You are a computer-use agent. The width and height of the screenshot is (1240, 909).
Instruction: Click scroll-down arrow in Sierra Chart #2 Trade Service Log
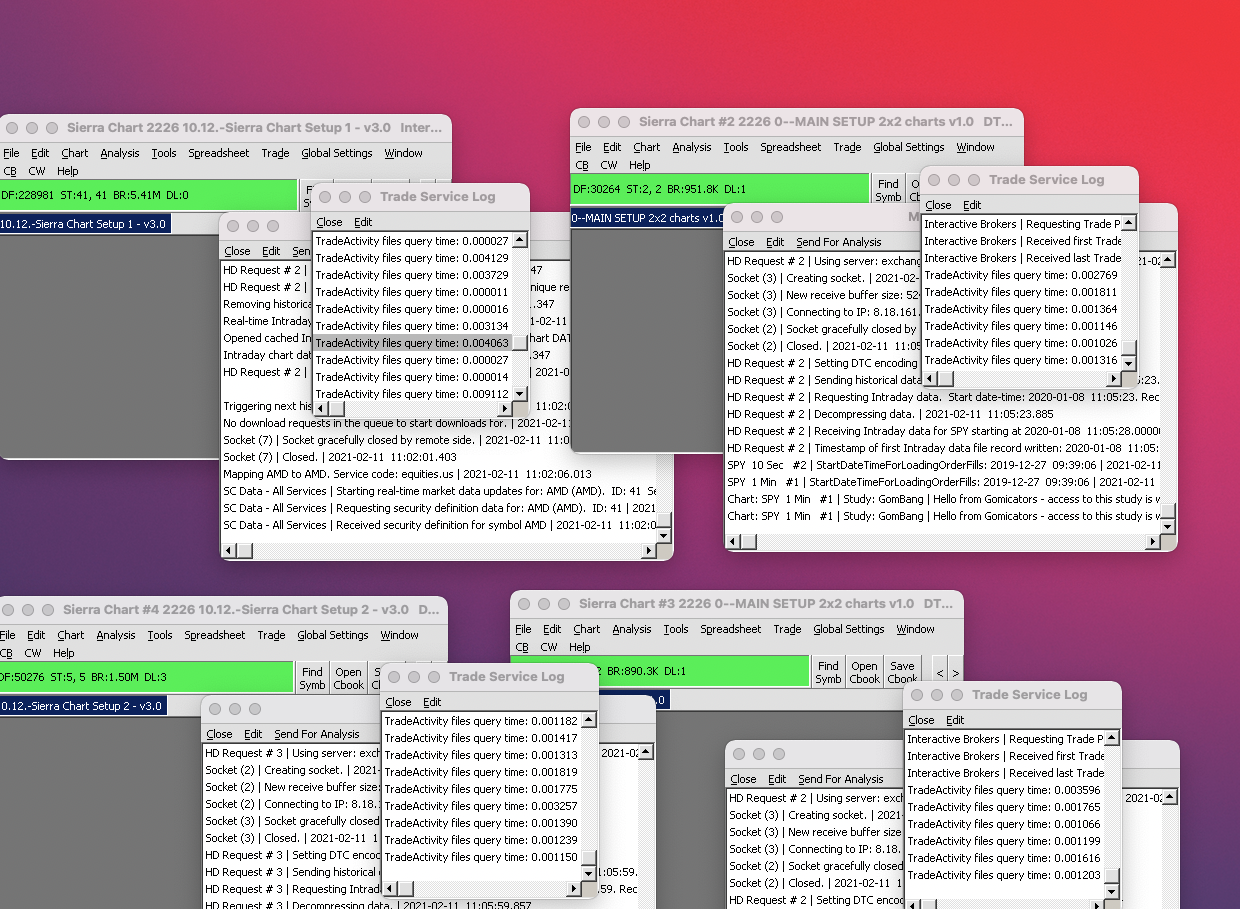[1129, 363]
